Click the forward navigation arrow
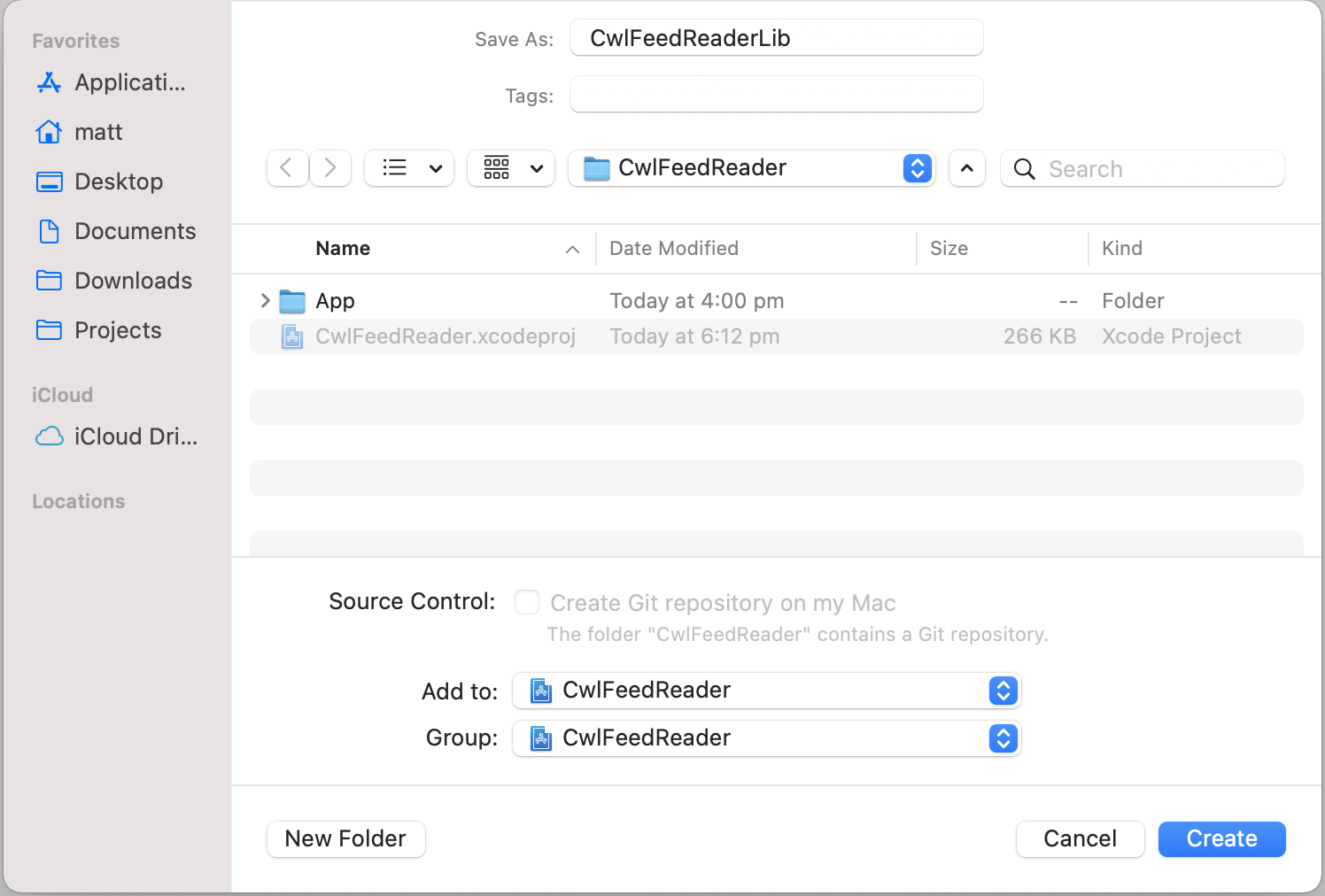This screenshot has height=896, width=1325. [330, 168]
